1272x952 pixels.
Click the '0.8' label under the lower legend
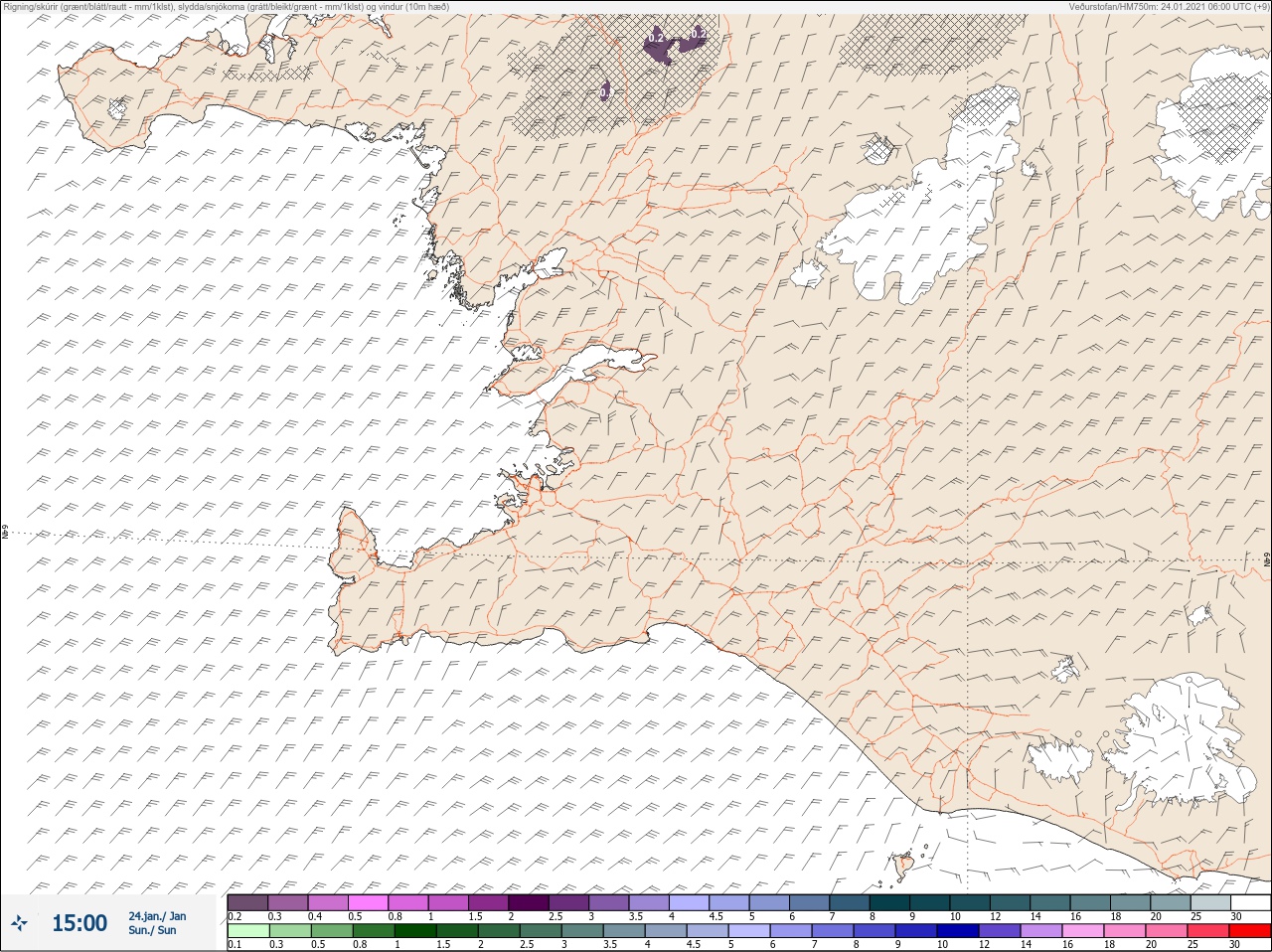tap(359, 944)
